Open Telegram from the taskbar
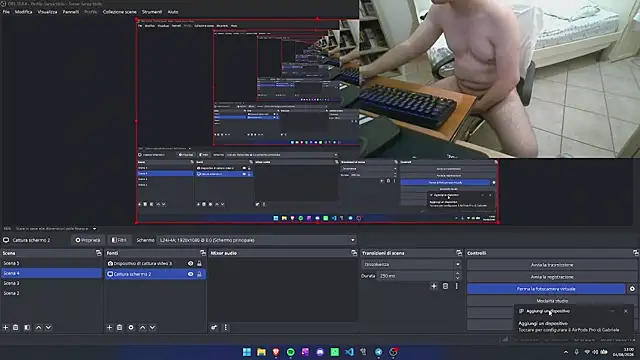Viewport: 640px width, 360px height. click(378, 352)
